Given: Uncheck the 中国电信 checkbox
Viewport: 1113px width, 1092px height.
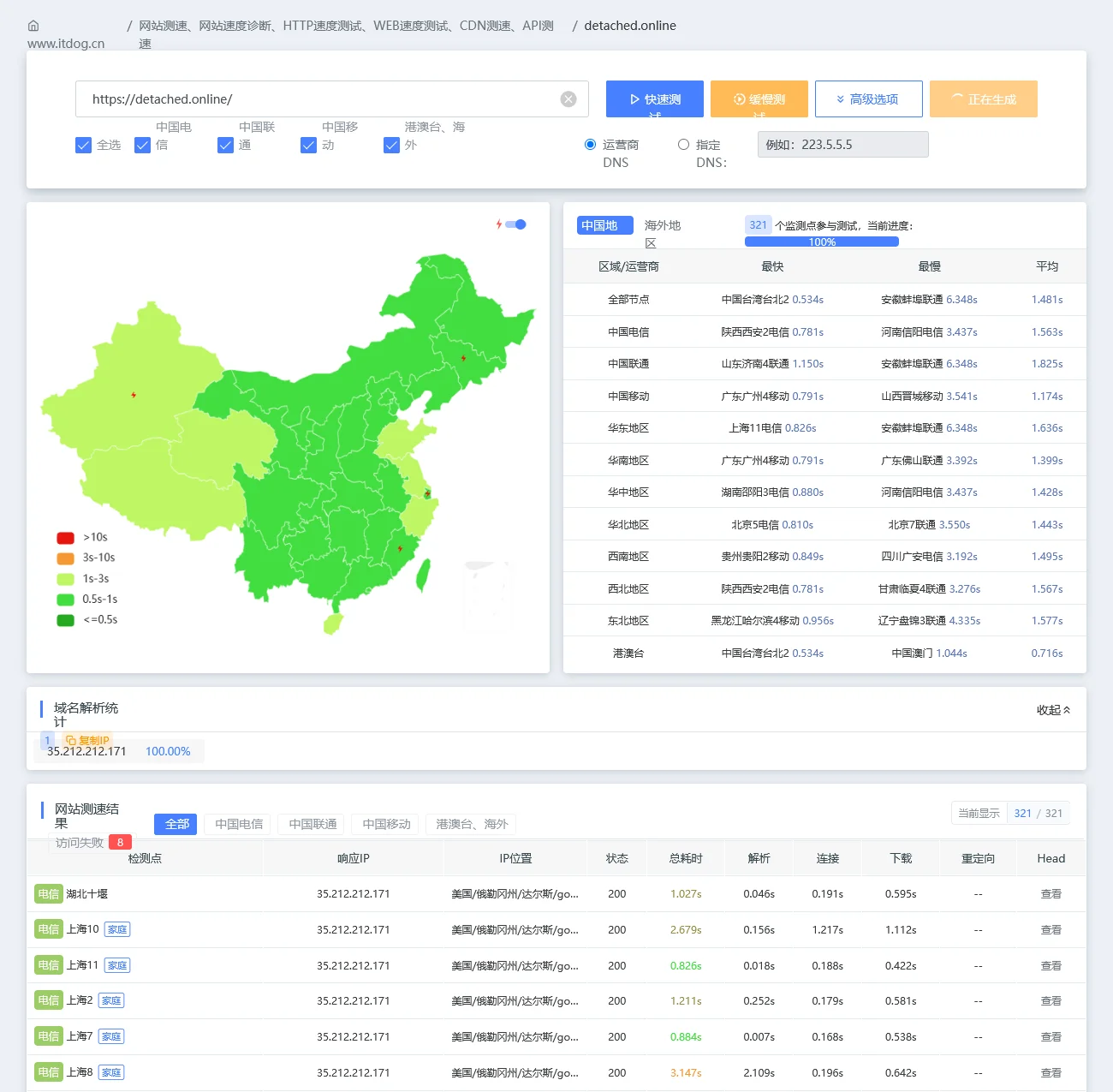Looking at the screenshot, I should tap(142, 146).
